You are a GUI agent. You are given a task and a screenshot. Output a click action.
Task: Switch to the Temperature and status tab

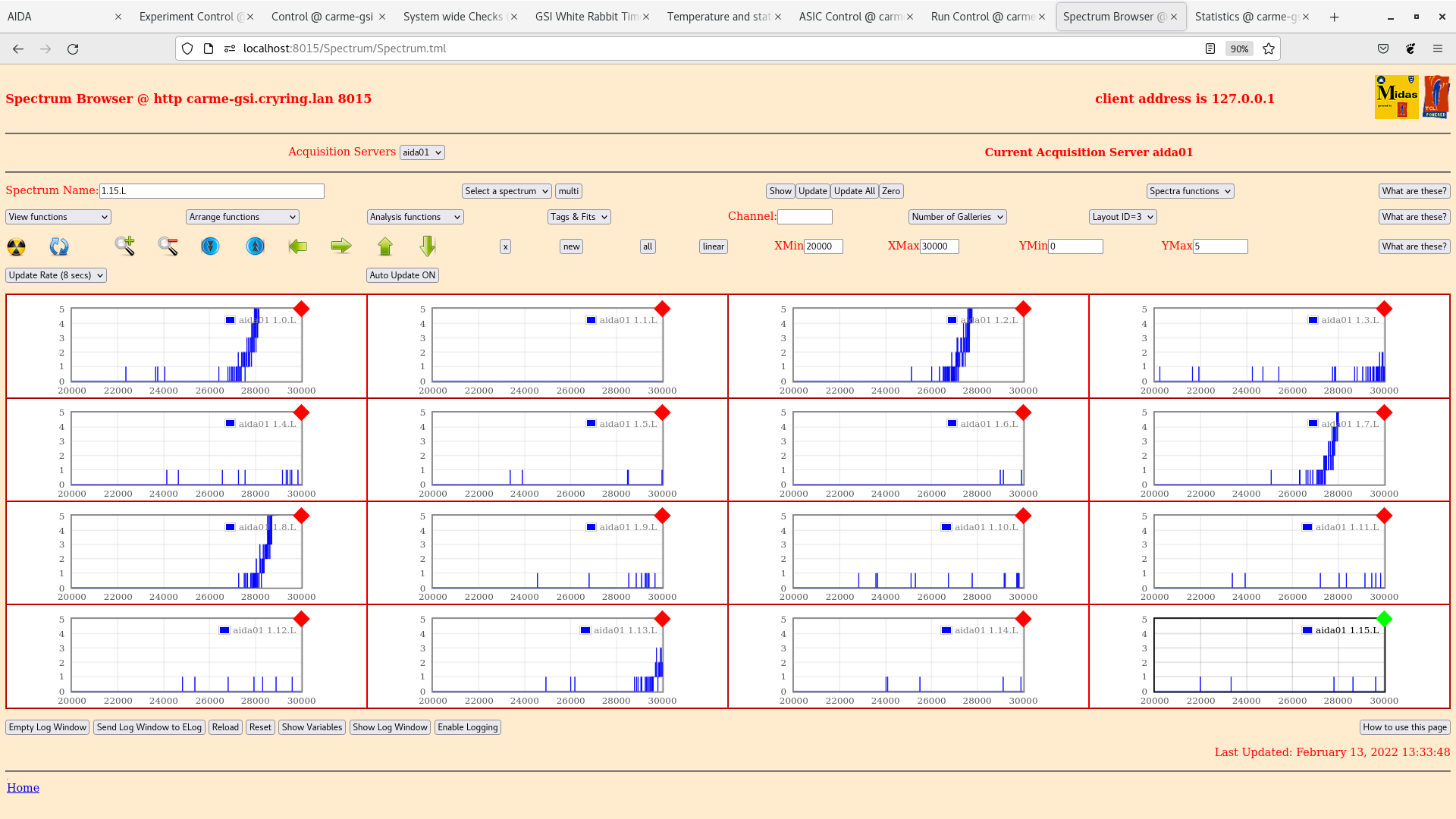pyautogui.click(x=718, y=17)
